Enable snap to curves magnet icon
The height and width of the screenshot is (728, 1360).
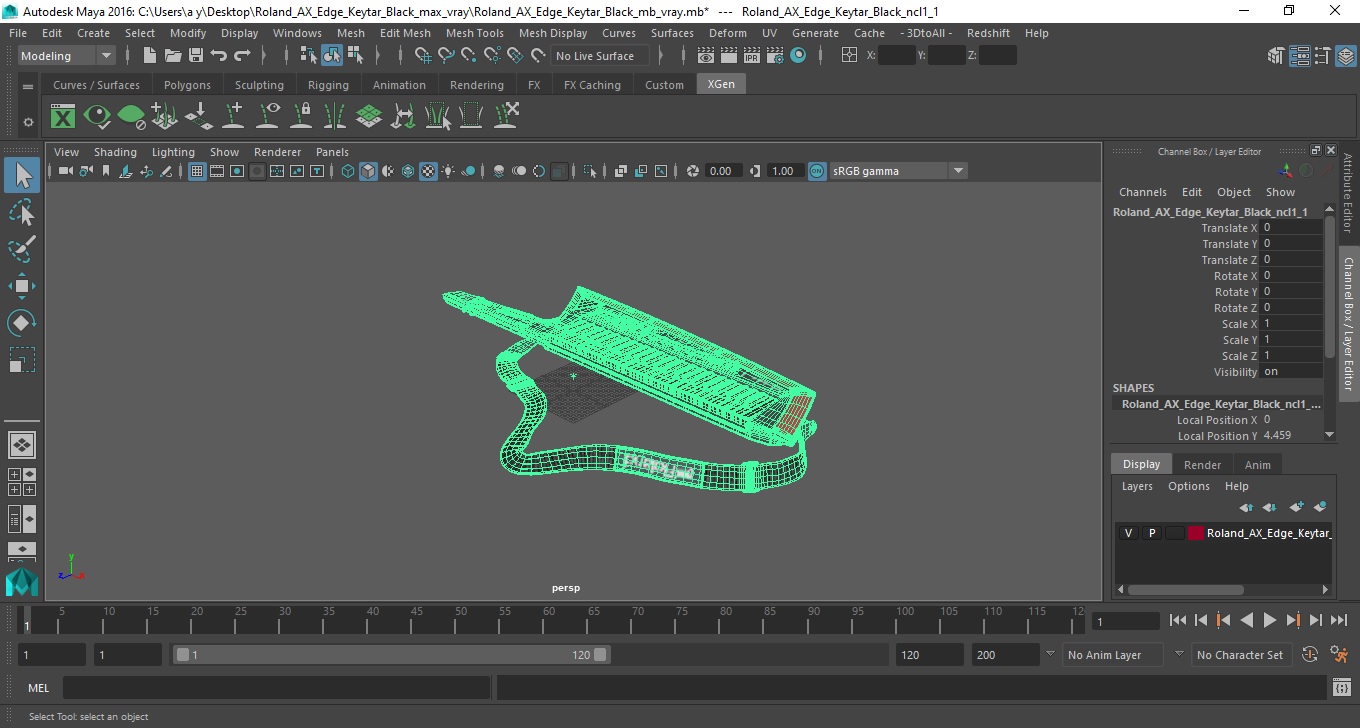pos(446,56)
